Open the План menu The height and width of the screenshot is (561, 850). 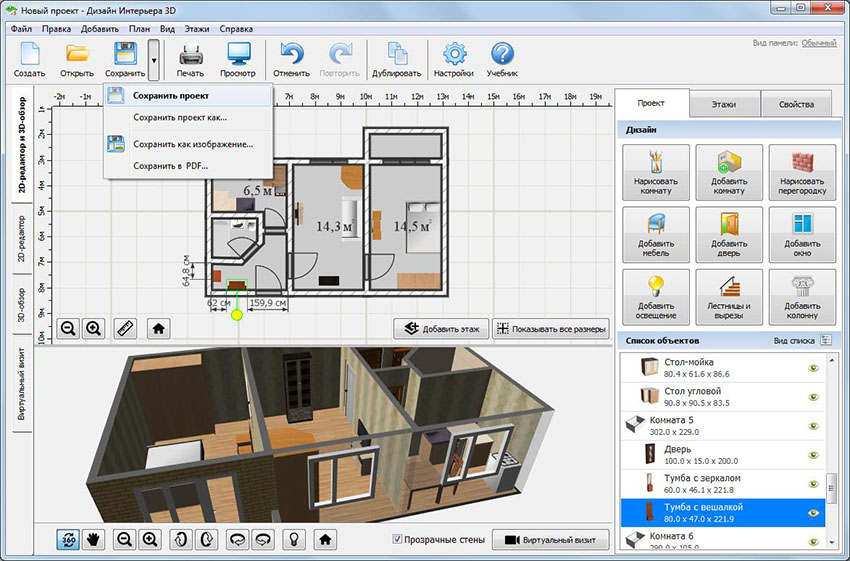[139, 29]
